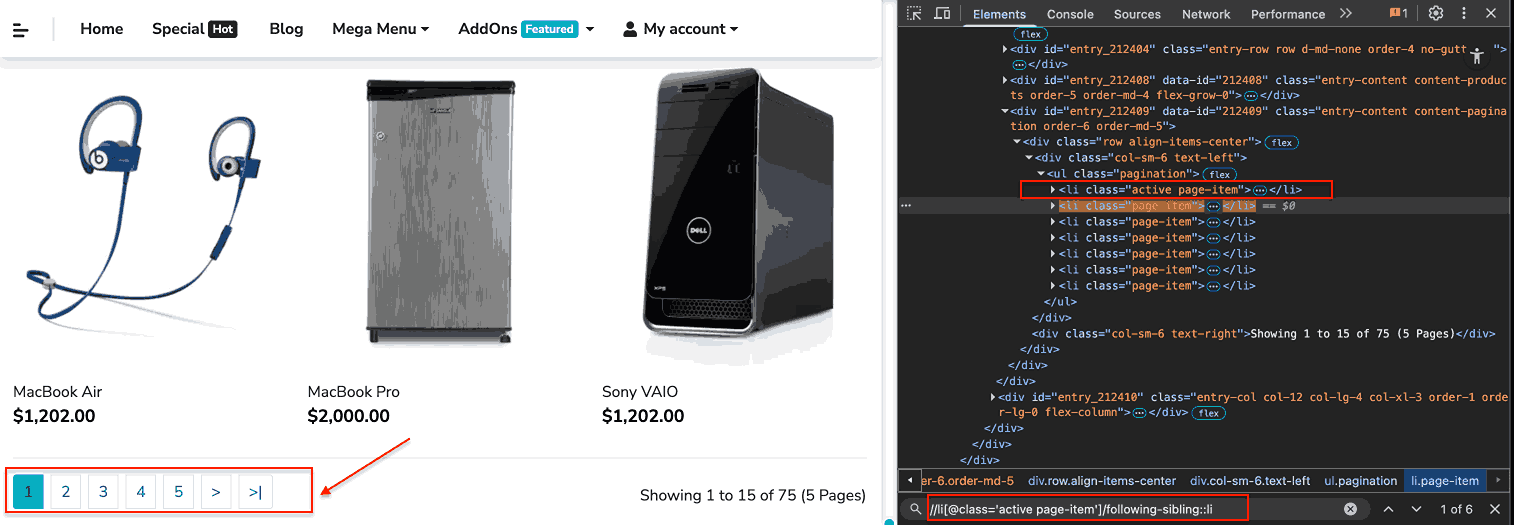Switch to the Sources tab

(x=1137, y=14)
